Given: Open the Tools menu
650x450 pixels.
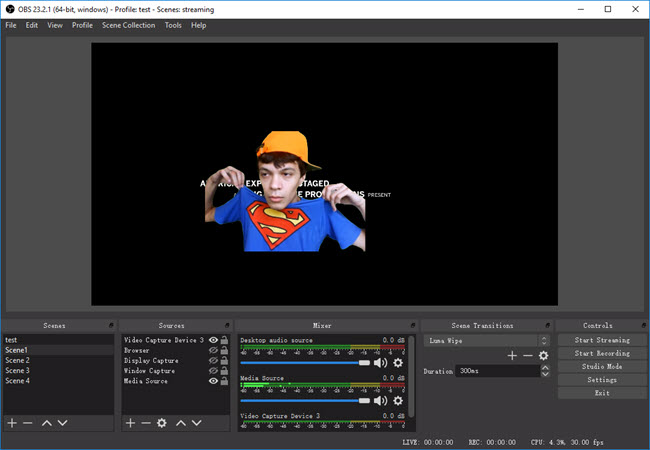Looking at the screenshot, I should tap(173, 25).
